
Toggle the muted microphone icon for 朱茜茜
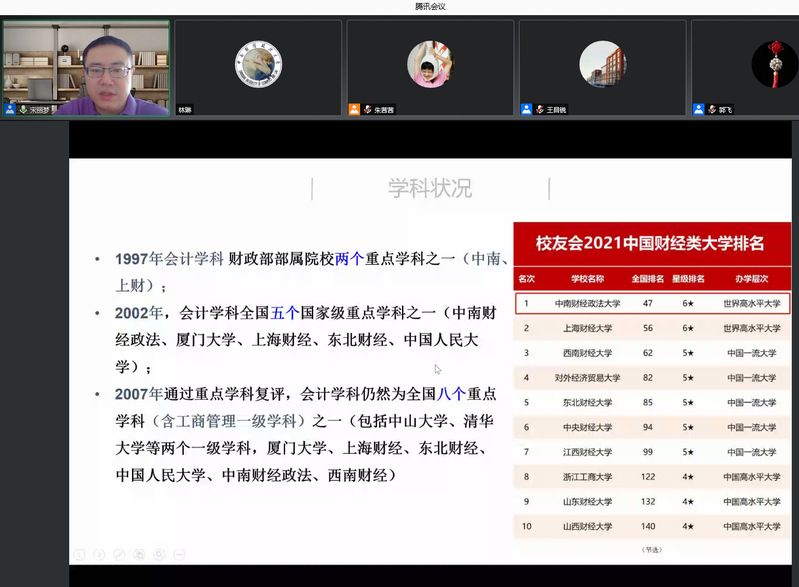point(367,109)
